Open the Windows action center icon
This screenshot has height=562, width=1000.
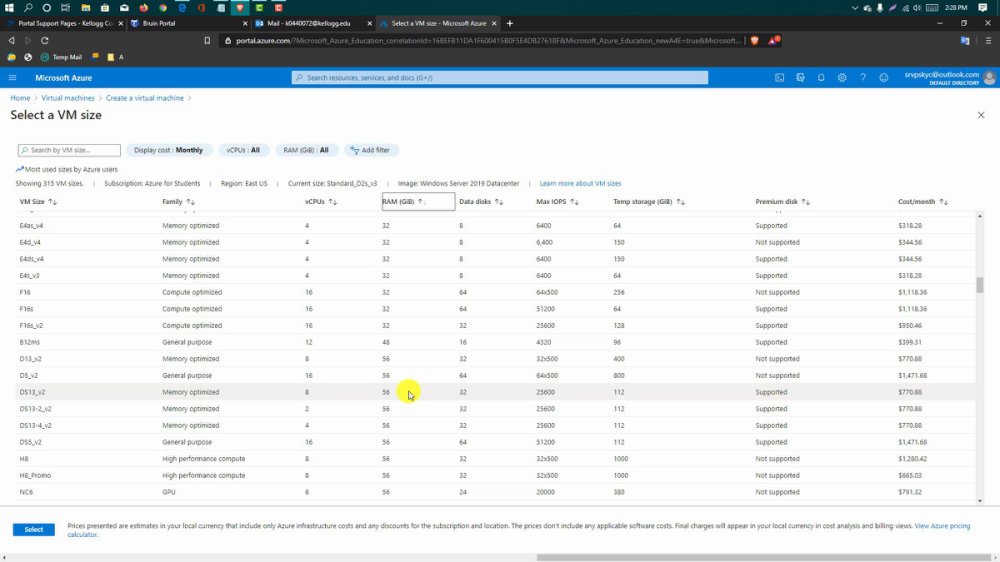pos(983,8)
